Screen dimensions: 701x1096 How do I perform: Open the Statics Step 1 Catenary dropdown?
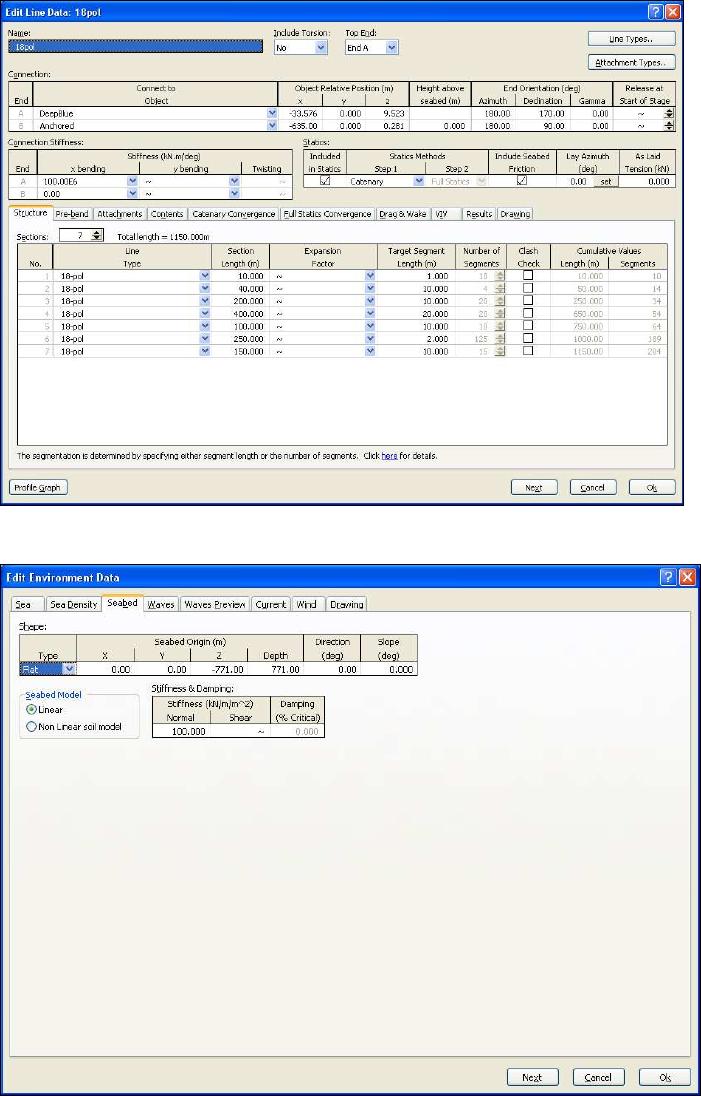418,181
